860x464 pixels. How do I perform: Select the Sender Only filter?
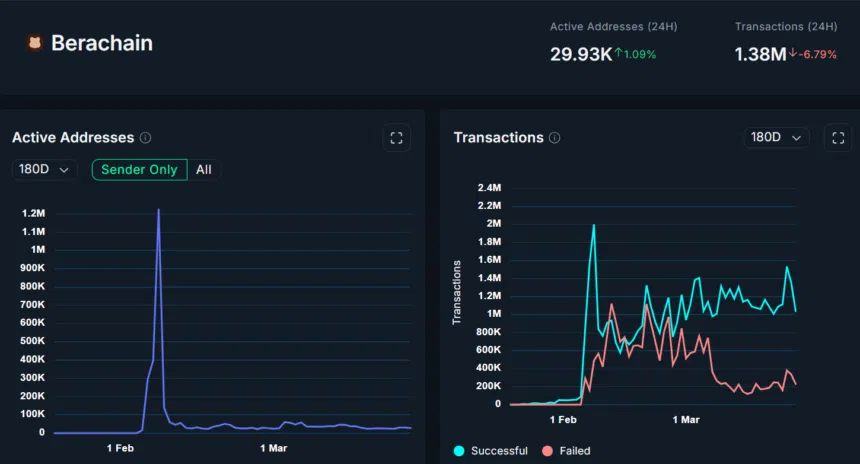pos(139,169)
